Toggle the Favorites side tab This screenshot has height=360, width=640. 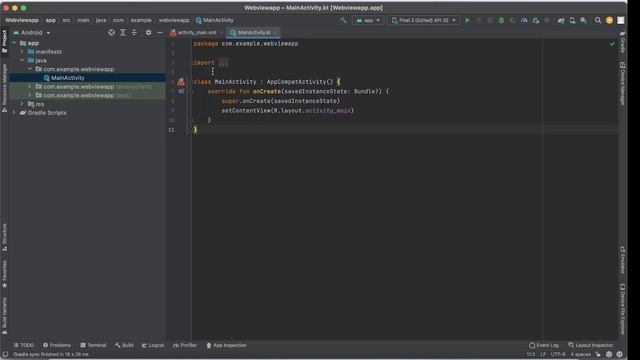4,273
